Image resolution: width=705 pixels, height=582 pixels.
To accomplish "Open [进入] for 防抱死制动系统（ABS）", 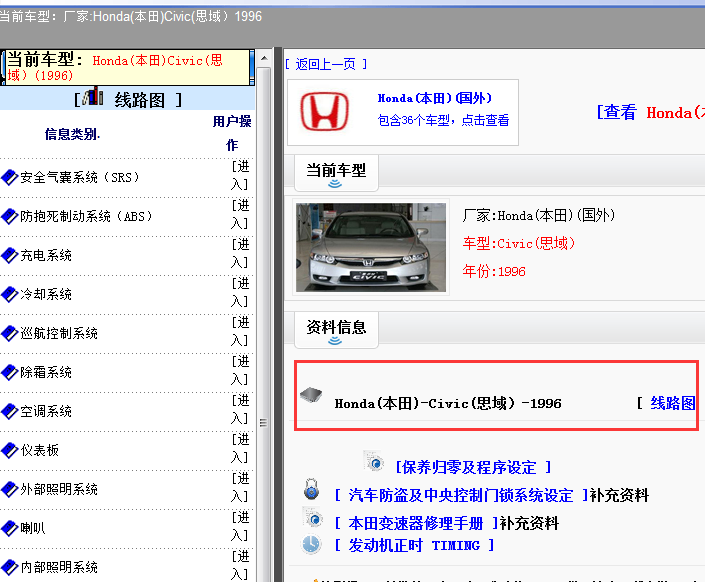I will (x=240, y=215).
